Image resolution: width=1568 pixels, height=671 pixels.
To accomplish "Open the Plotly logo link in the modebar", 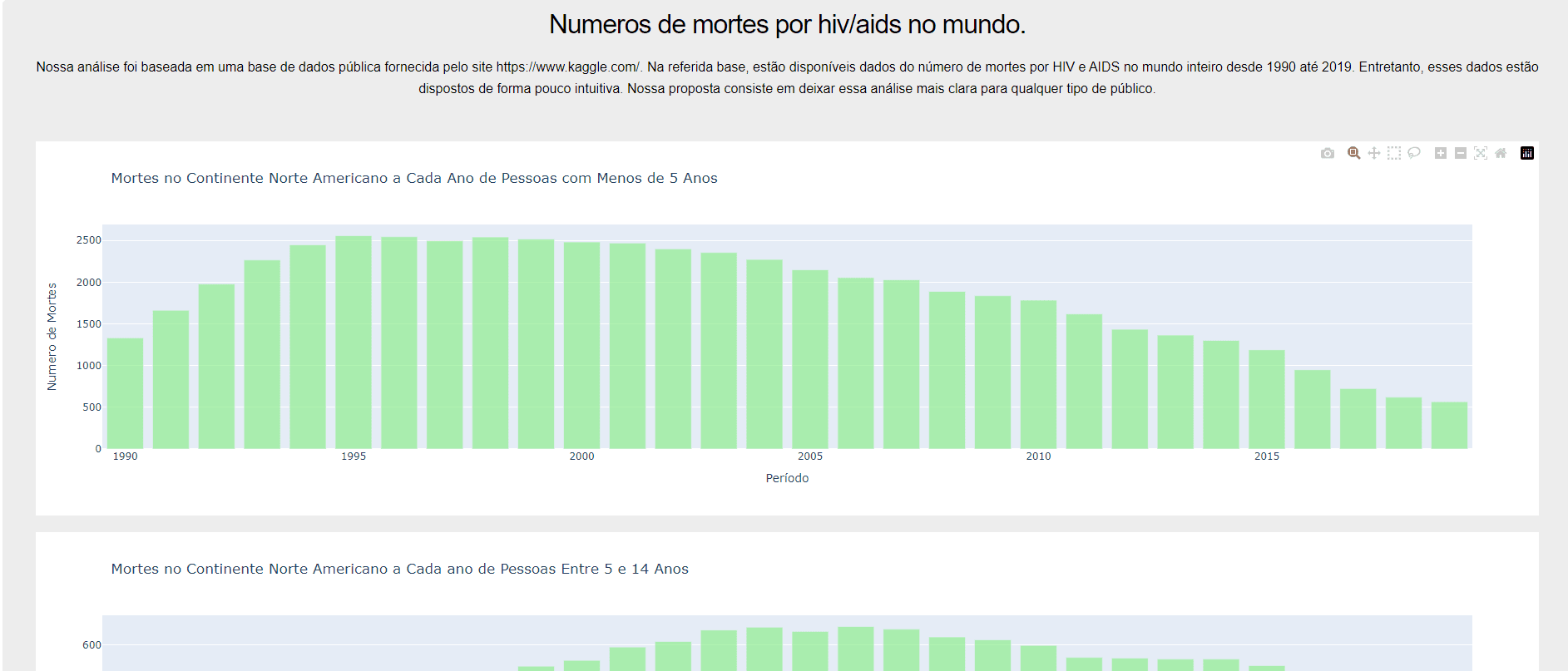I will [x=1527, y=153].
